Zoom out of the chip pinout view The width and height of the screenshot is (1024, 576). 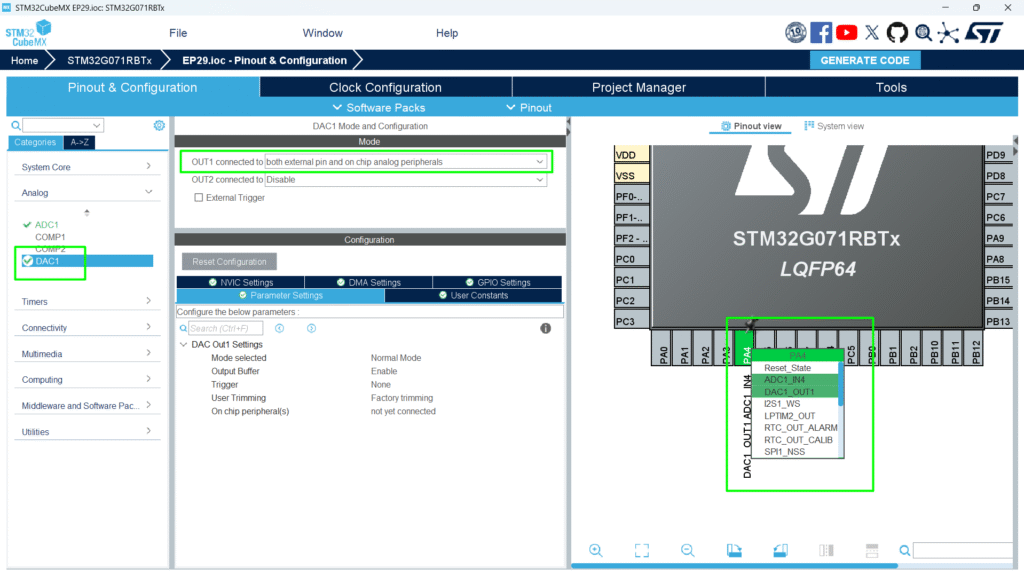[x=688, y=550]
